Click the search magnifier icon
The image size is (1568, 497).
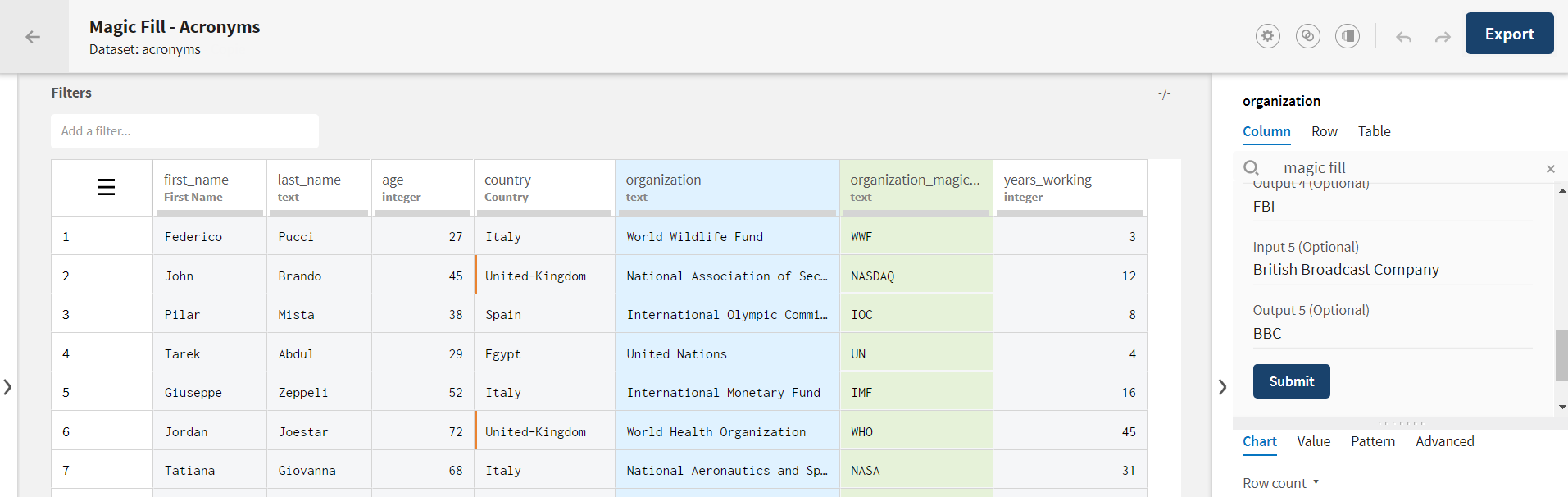1251,168
